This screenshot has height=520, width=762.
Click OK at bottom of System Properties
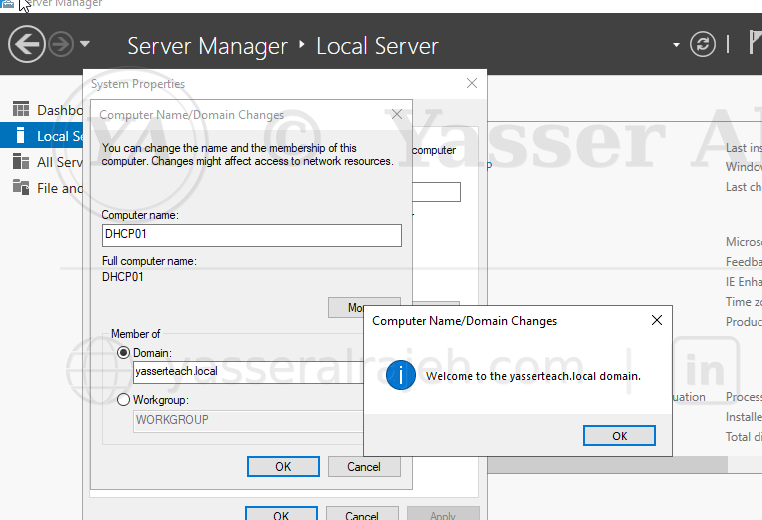coord(281,514)
